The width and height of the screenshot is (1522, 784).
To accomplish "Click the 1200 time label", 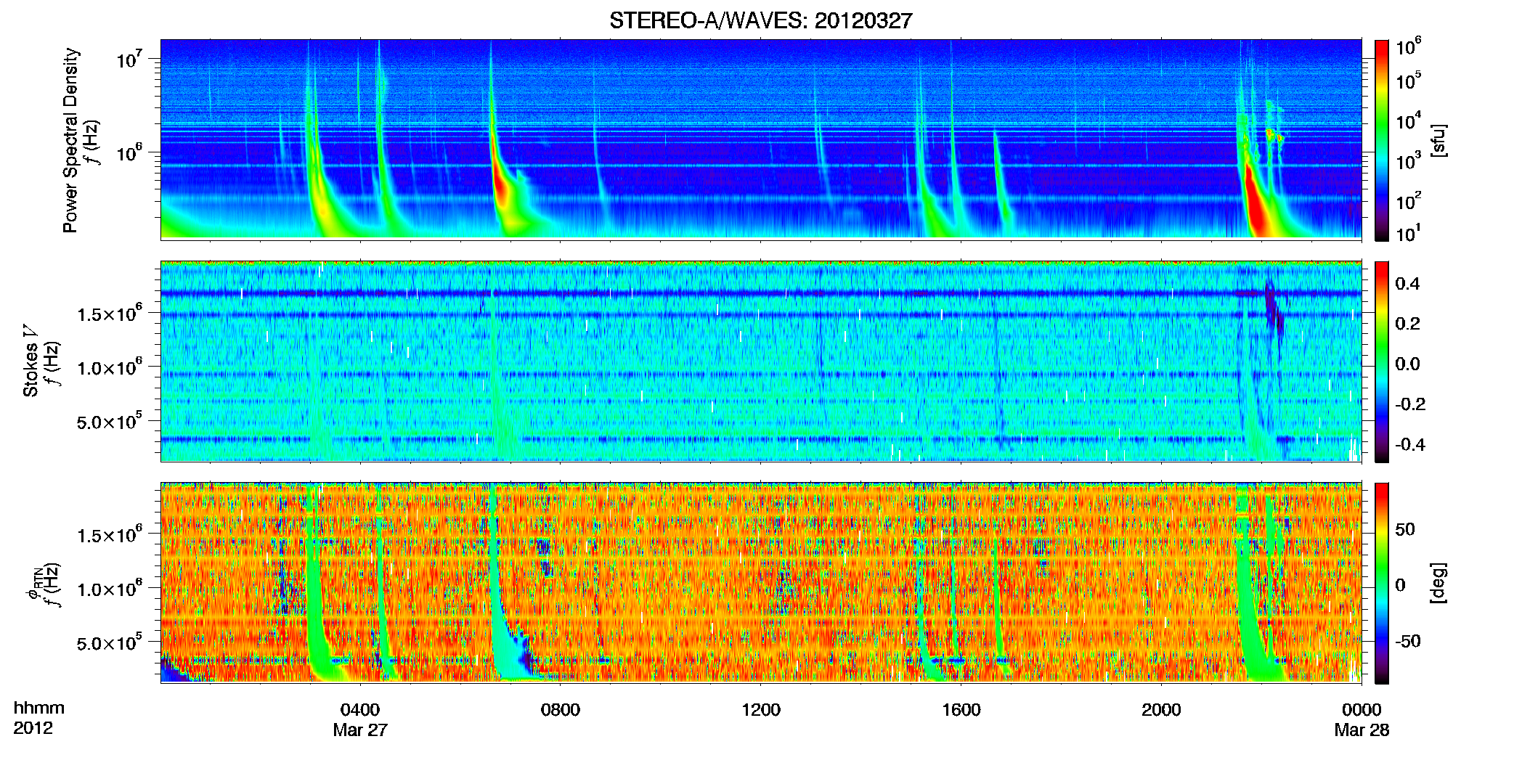I will (761, 710).
